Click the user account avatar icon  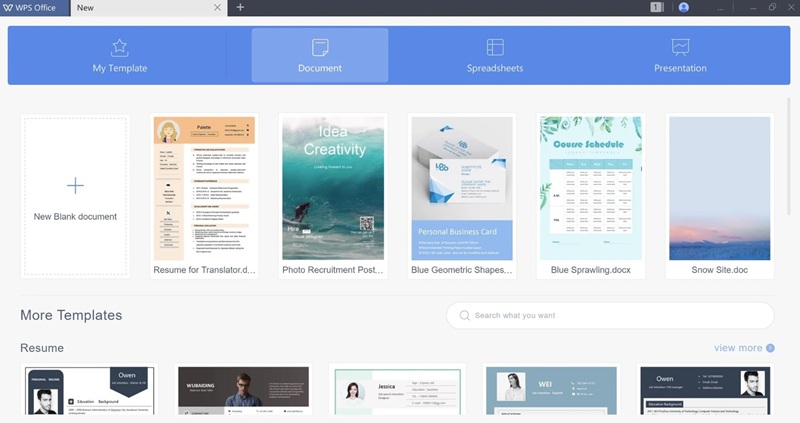pyautogui.click(x=684, y=7)
